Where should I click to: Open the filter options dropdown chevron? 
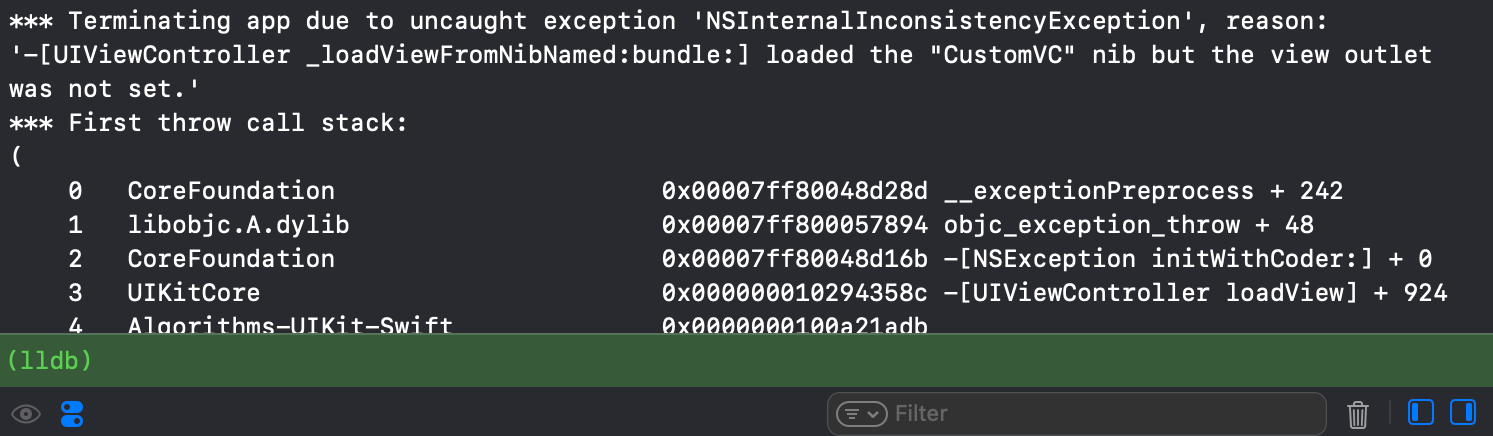(x=861, y=413)
